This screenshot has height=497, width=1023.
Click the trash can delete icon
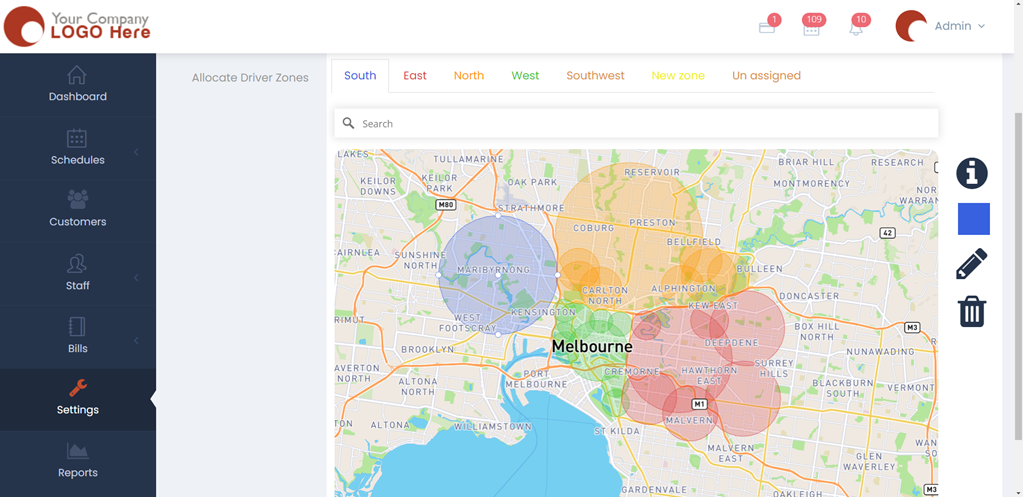pos(971,311)
